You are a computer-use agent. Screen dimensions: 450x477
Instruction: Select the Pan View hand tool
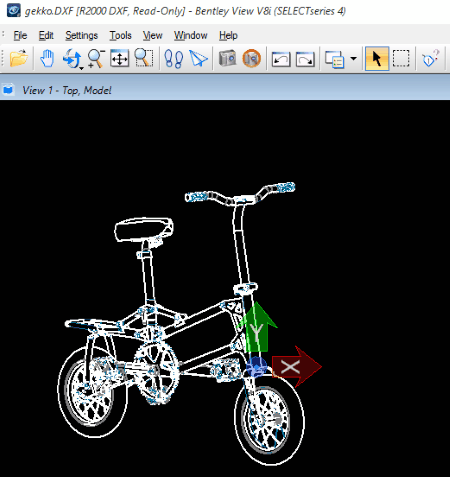click(x=47, y=59)
